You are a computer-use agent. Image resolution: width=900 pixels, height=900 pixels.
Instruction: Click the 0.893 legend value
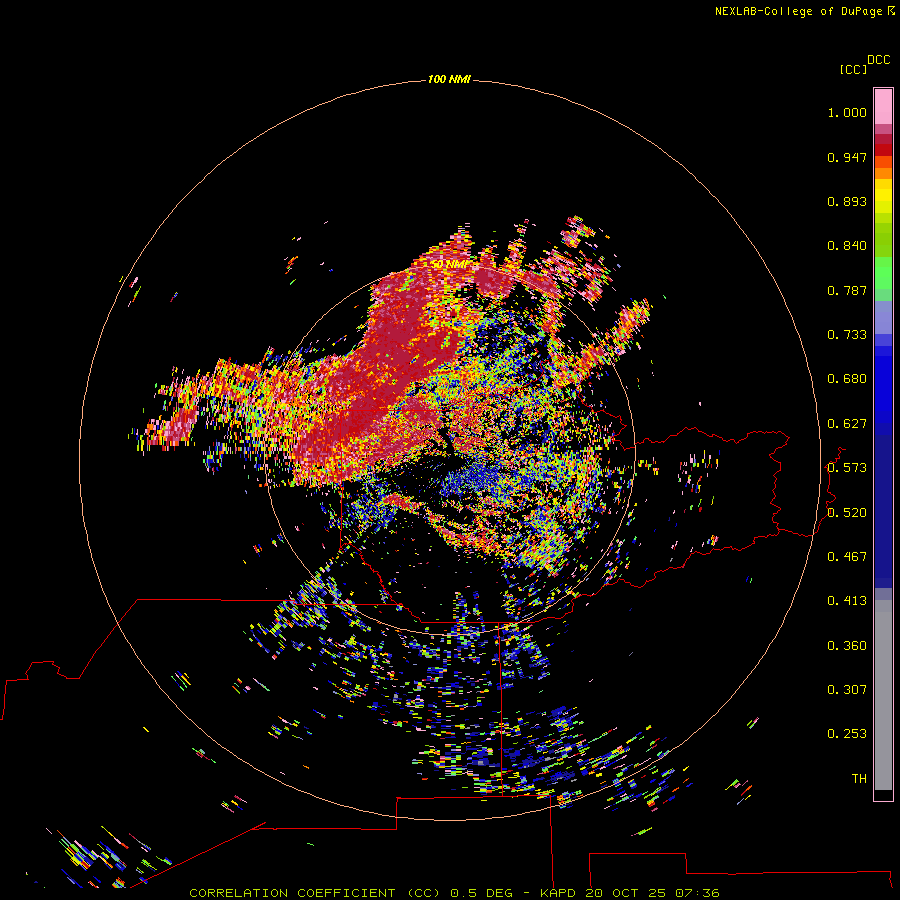point(847,201)
